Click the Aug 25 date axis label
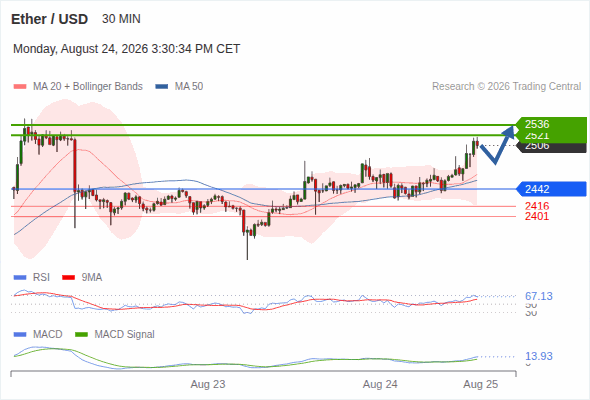 point(481,384)
